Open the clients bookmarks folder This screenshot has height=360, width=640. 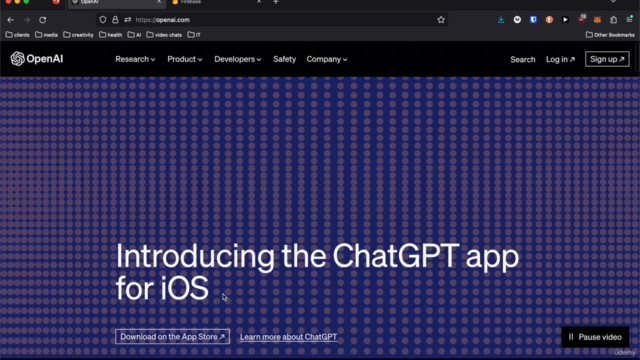point(18,35)
